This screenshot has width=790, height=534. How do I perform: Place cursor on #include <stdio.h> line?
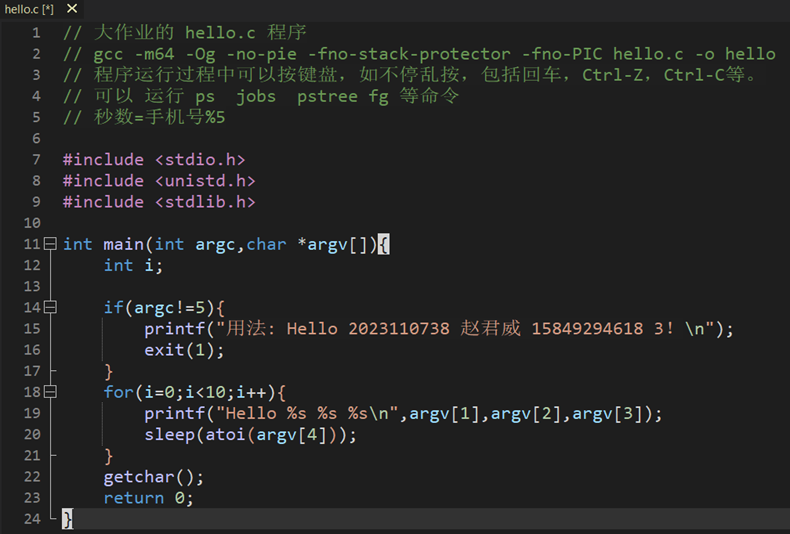pyautogui.click(x=154, y=160)
